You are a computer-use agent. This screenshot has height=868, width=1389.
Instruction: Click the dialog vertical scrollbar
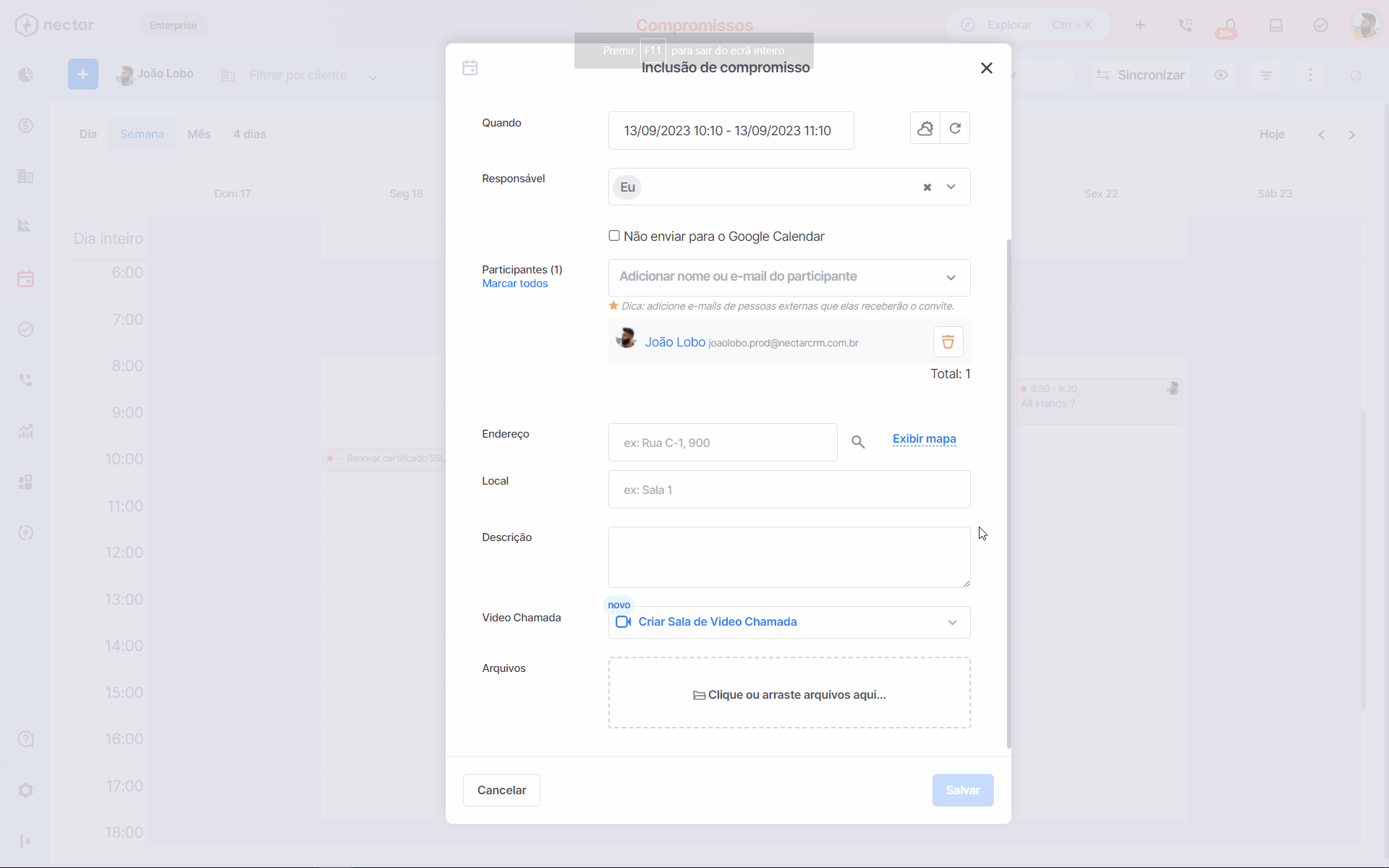pos(1008,493)
